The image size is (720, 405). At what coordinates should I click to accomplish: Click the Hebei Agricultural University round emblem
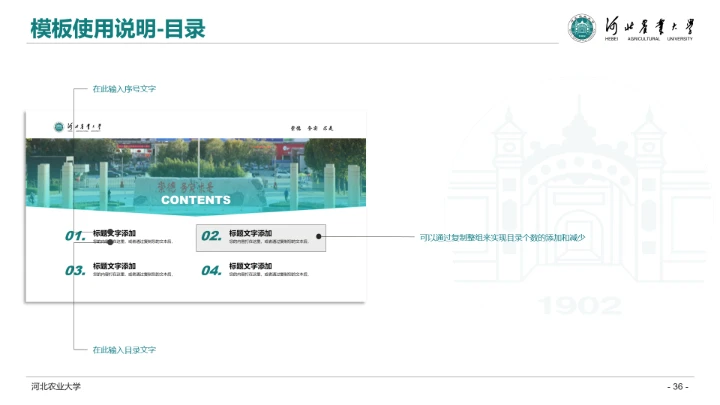coord(582,28)
